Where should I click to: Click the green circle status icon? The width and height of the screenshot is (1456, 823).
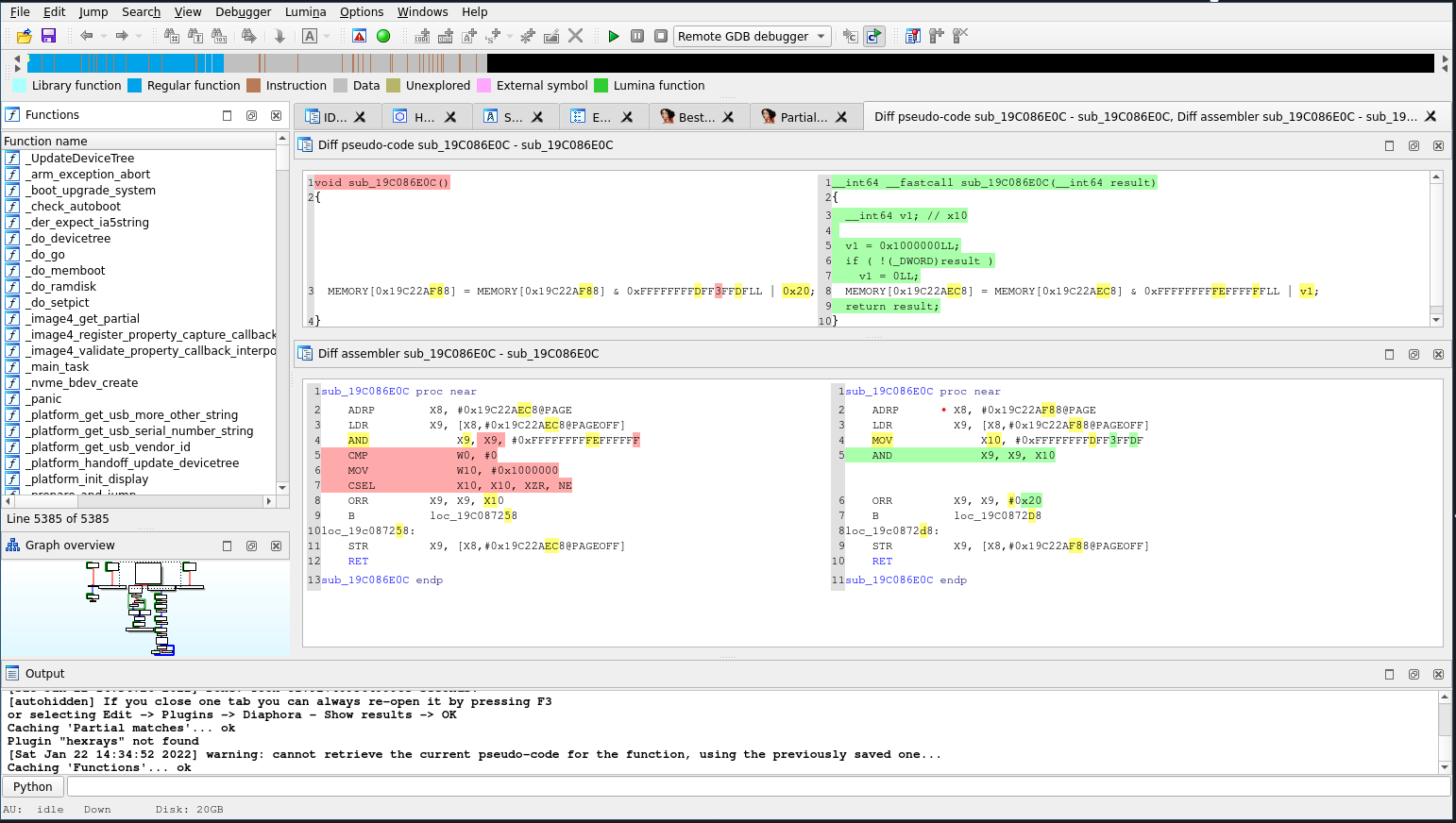[383, 36]
